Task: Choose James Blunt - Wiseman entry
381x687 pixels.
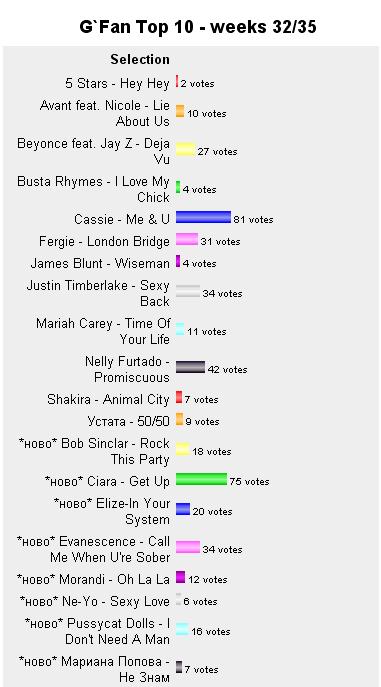Action: point(100,263)
